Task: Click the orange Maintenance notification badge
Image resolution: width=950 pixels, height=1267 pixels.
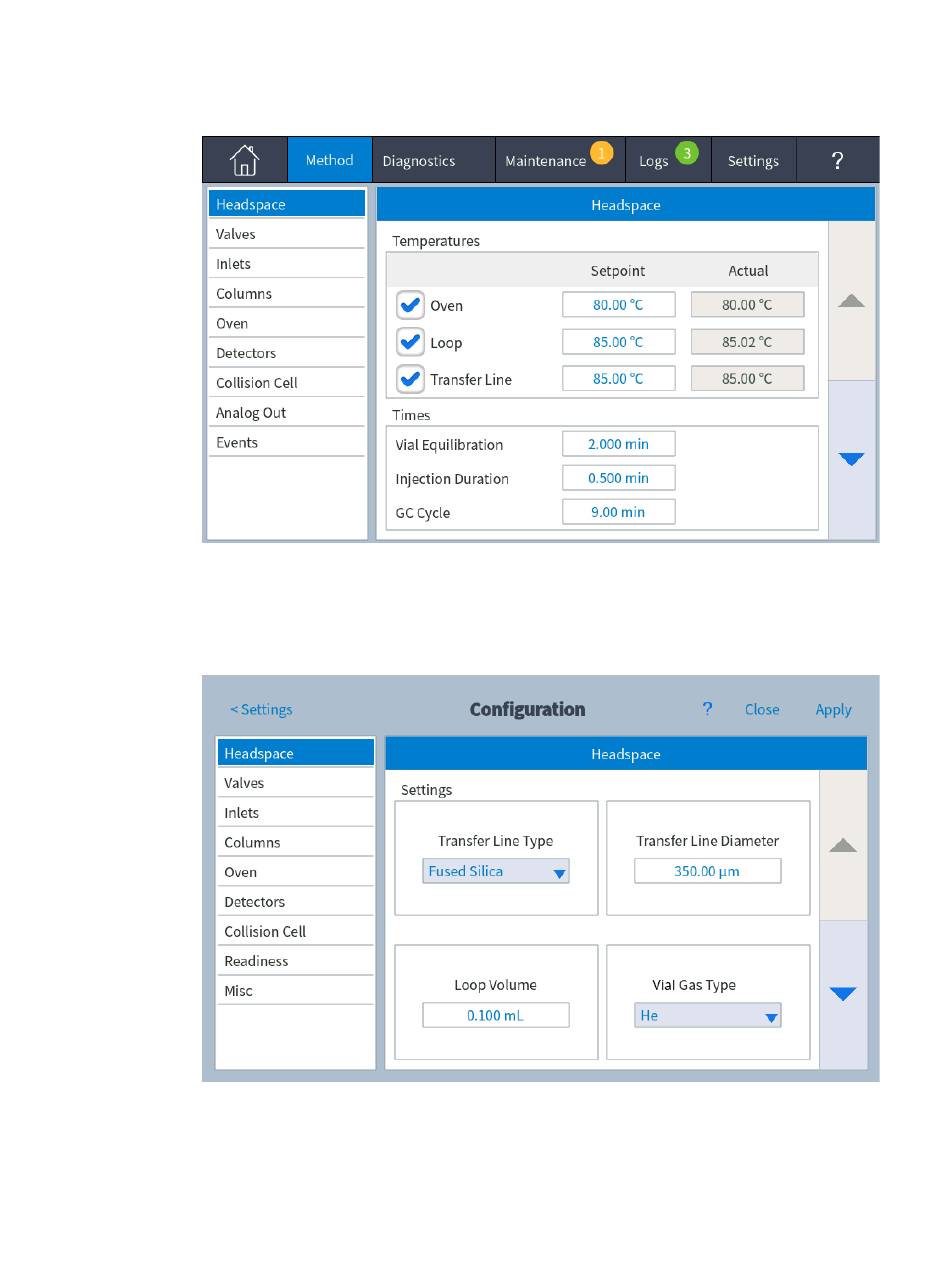Action: 601,153
